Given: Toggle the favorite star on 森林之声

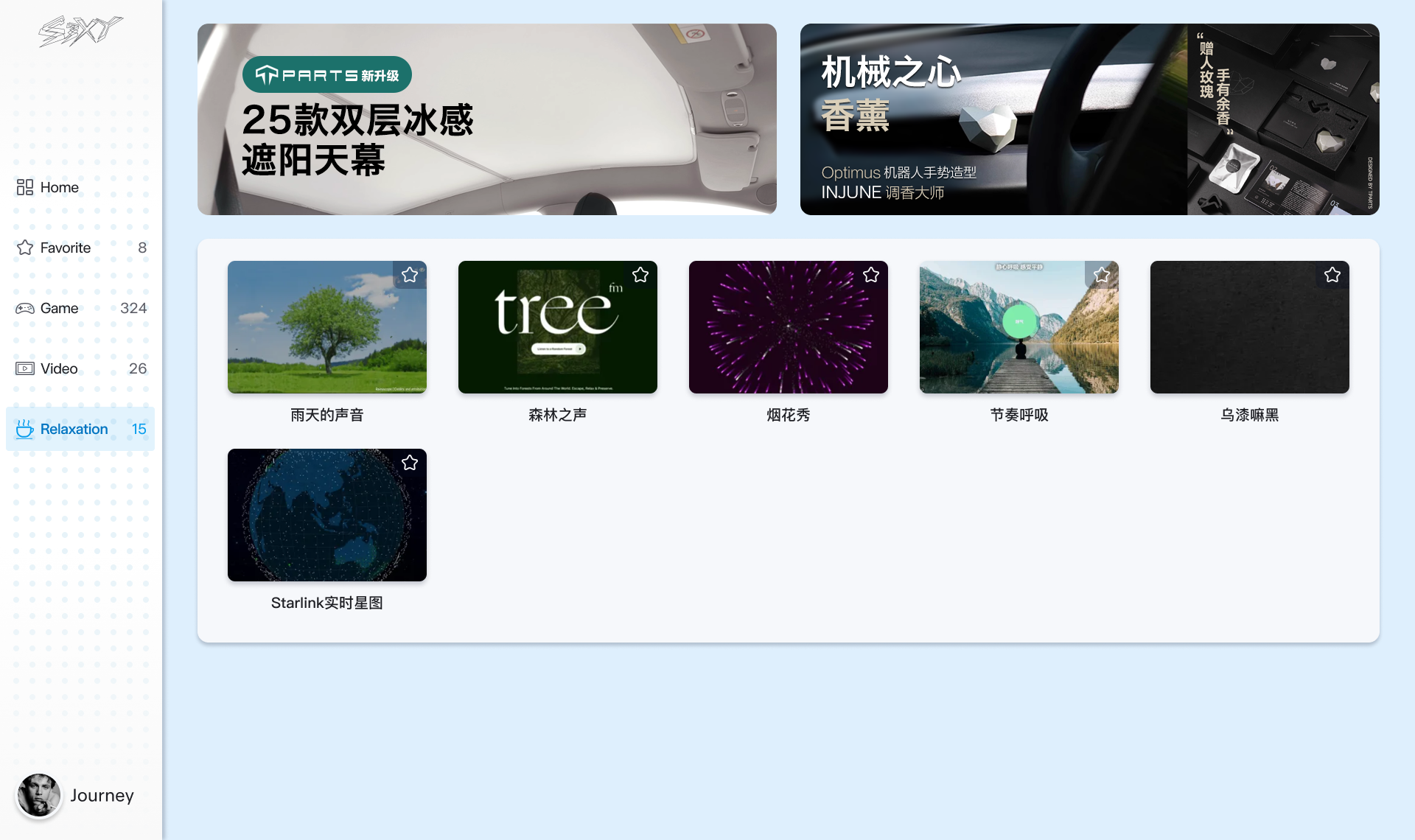Looking at the screenshot, I should click(640, 275).
